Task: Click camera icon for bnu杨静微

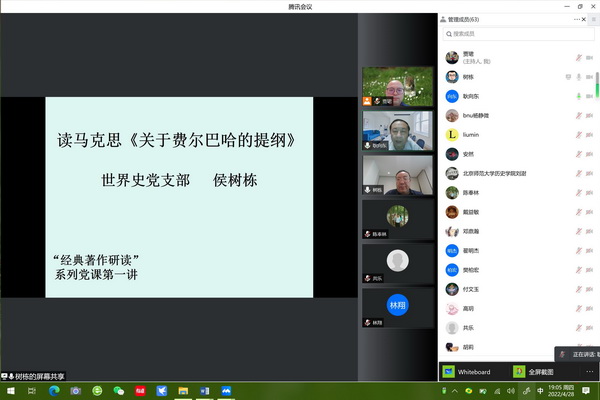Action: [590, 115]
